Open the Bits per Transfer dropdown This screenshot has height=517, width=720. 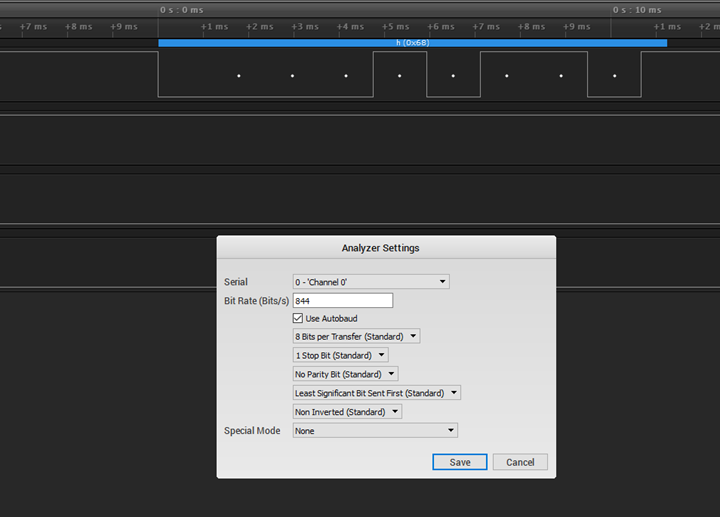[x=356, y=337]
